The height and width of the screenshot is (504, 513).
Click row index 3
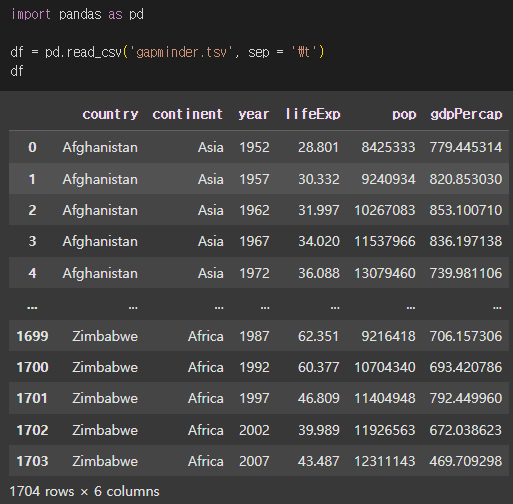click(x=32, y=241)
